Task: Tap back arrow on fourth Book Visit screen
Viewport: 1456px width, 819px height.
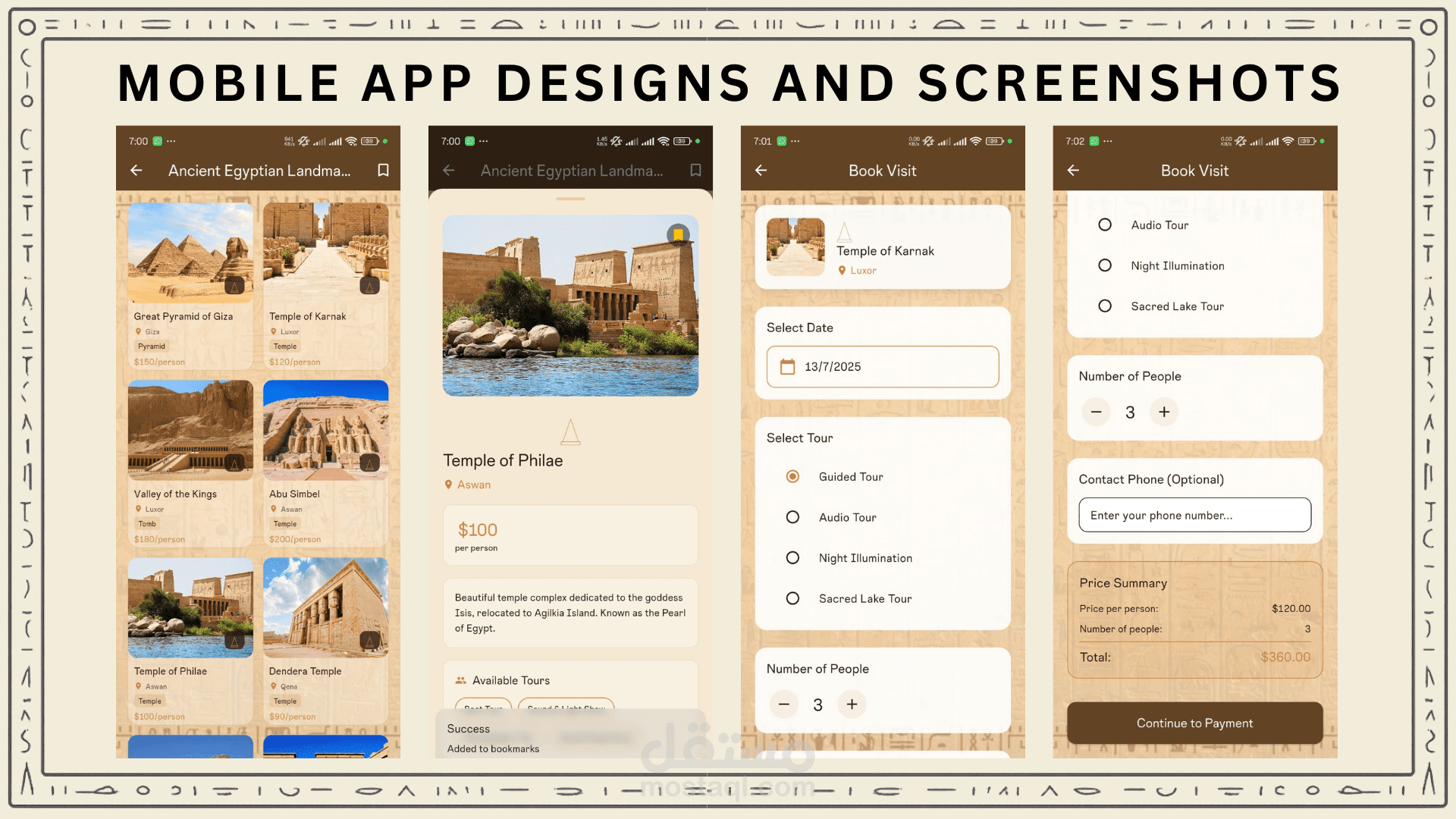Action: click(1073, 171)
